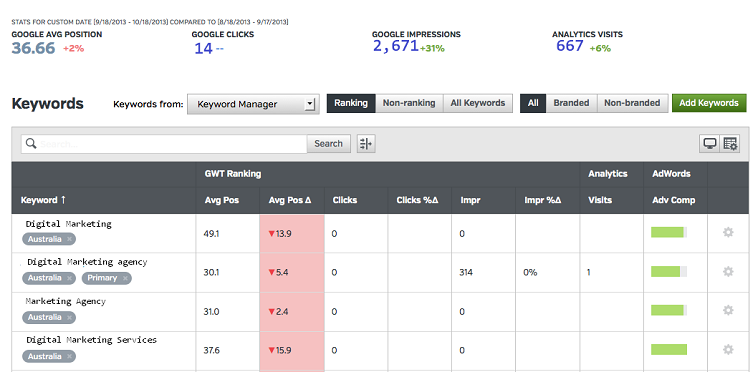Select the All brand filter
Image resolution: width=752 pixels, height=372 pixels.
coord(533,103)
